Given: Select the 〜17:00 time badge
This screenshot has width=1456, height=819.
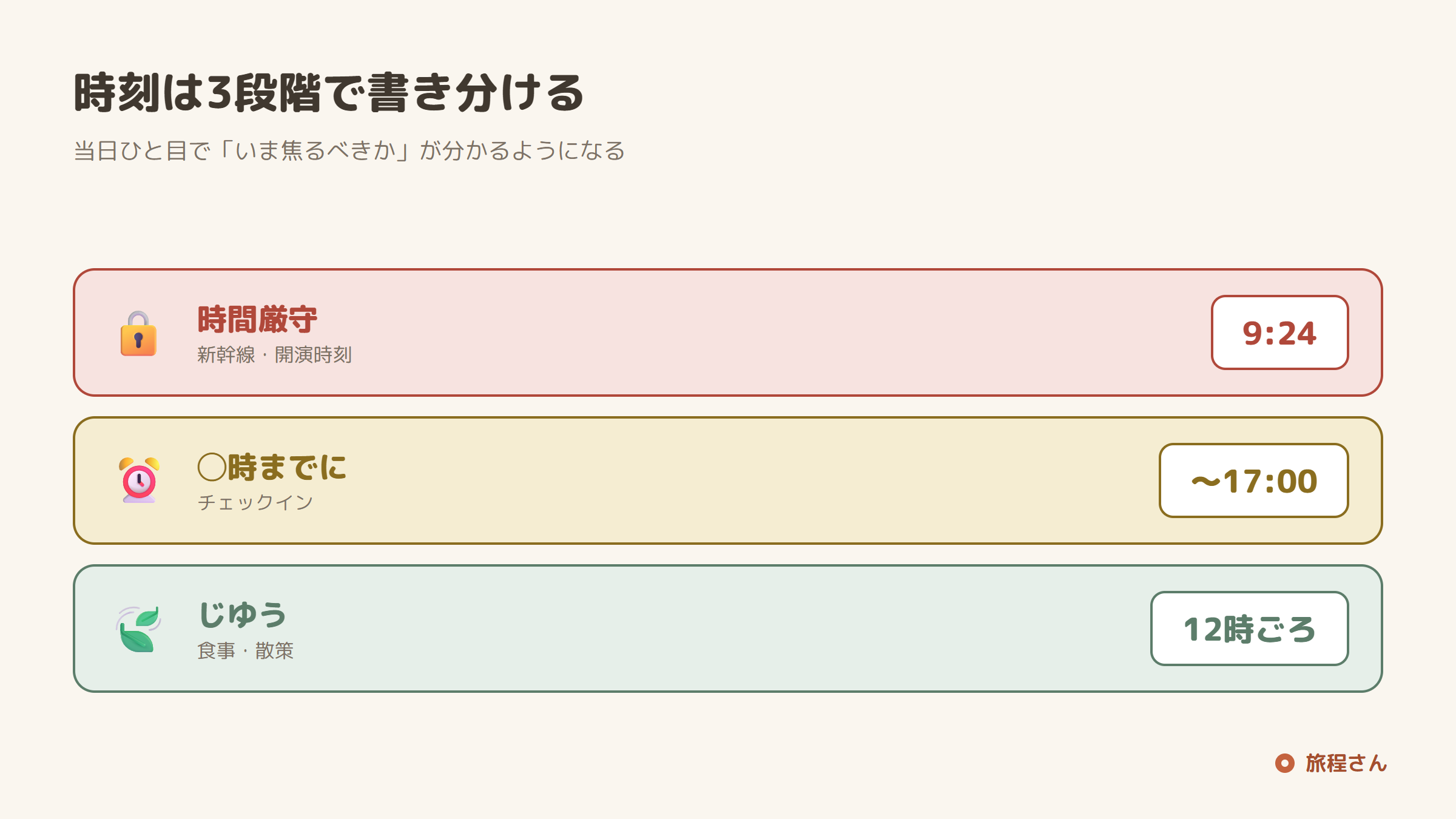Looking at the screenshot, I should point(1253,480).
